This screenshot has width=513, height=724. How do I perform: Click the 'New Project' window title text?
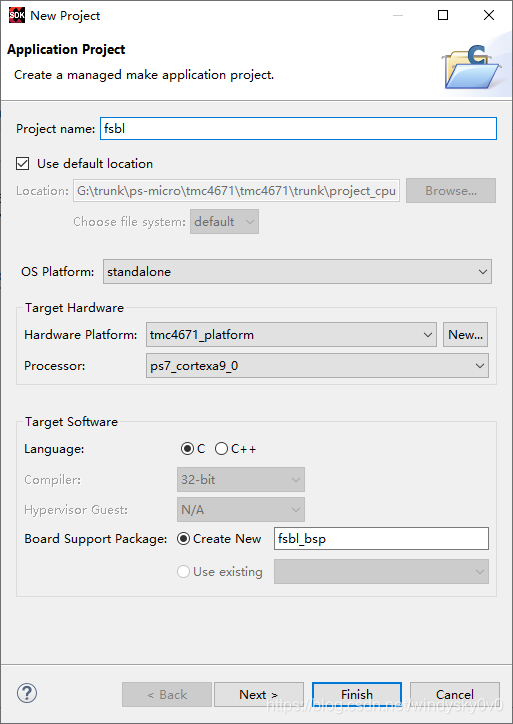tap(65, 16)
